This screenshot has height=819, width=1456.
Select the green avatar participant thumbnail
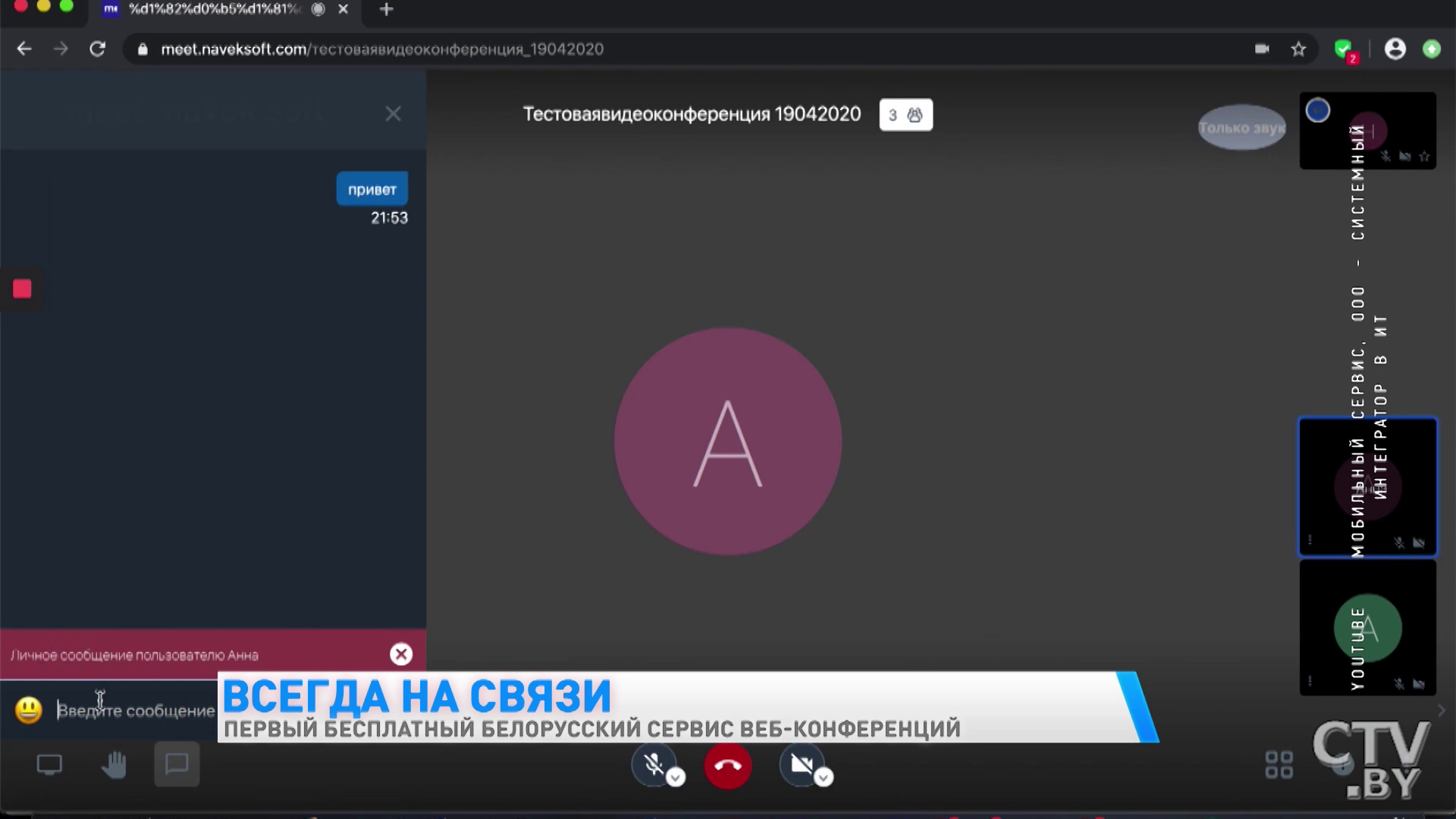[x=1367, y=628]
